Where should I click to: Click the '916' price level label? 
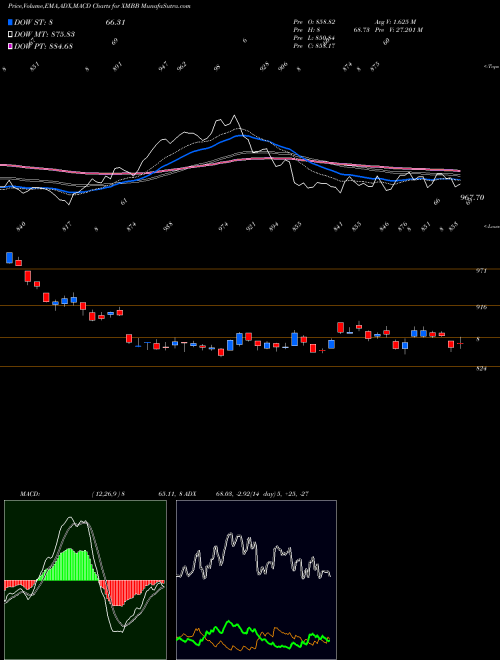481,307
